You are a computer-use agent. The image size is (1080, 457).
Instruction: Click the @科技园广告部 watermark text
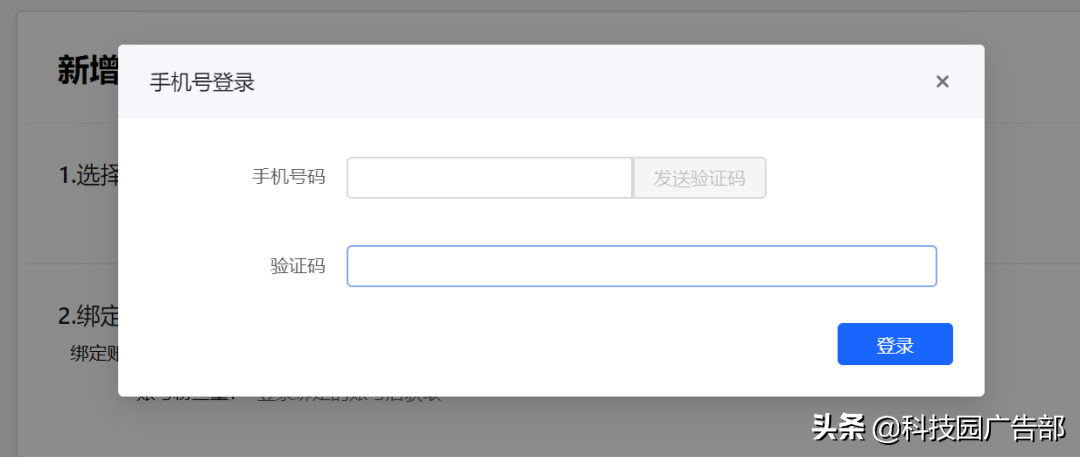pyautogui.click(x=968, y=428)
